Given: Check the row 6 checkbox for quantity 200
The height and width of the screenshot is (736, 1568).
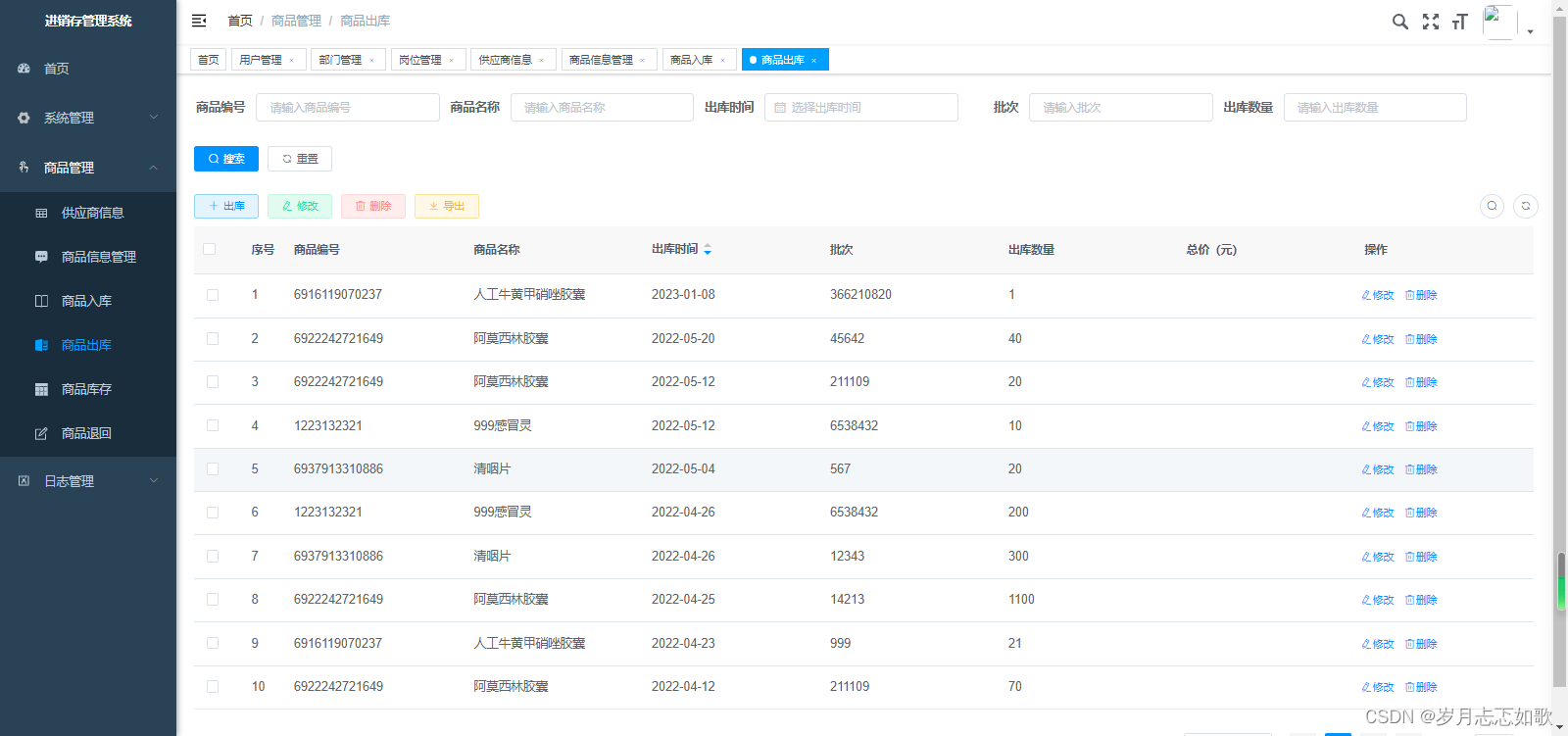Looking at the screenshot, I should coord(213,513).
